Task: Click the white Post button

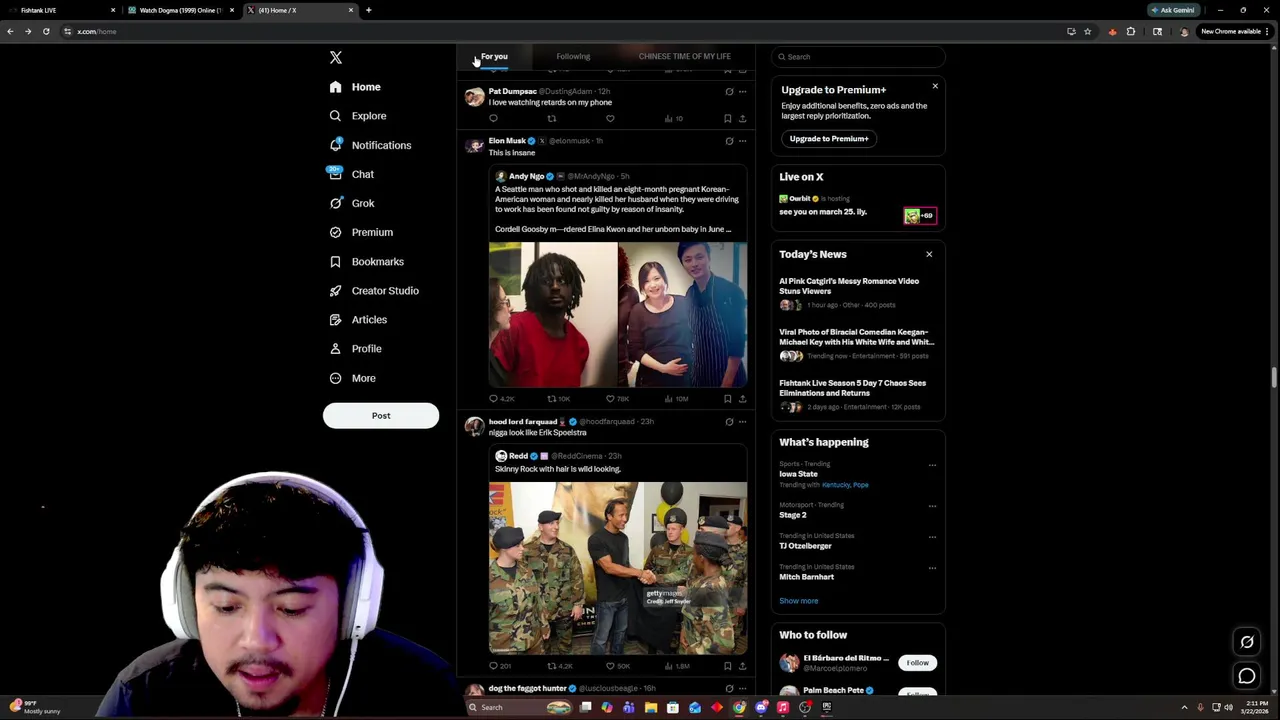Action: point(381,416)
